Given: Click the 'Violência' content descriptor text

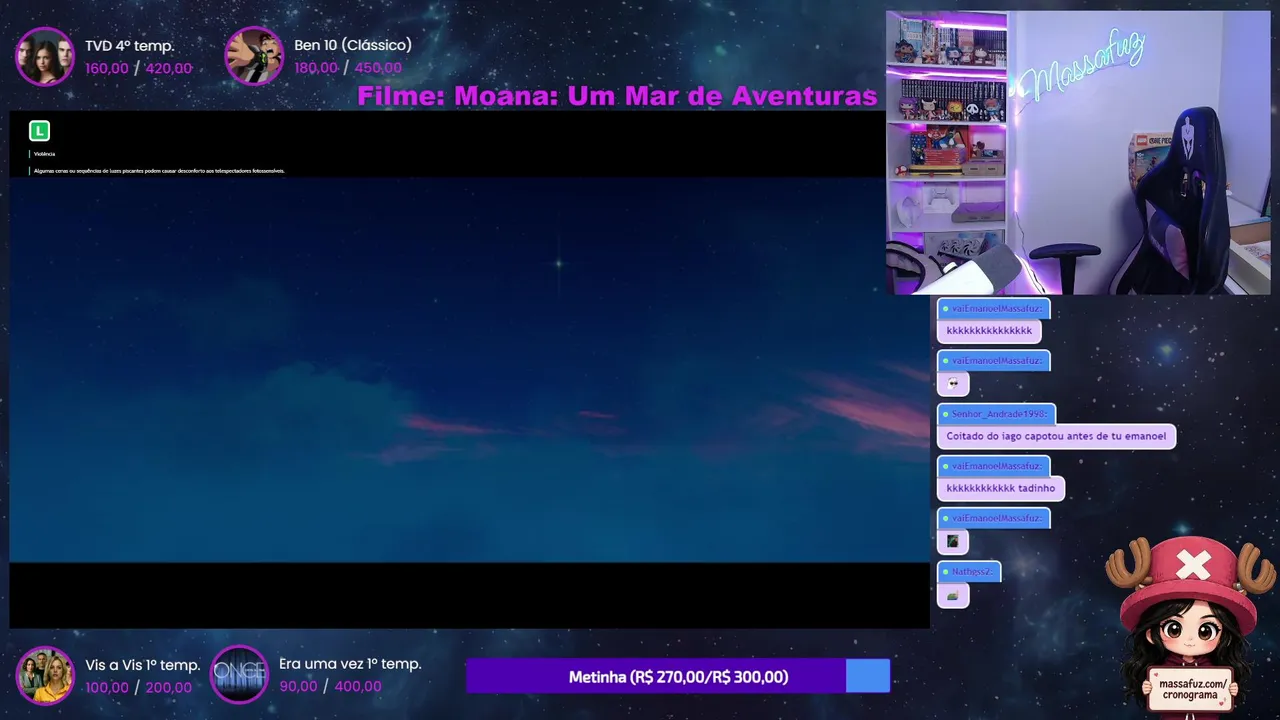Looking at the screenshot, I should click(x=44, y=154).
